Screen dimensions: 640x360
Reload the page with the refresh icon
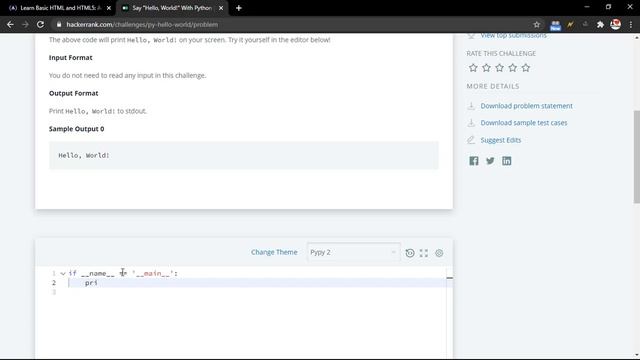(40, 24)
